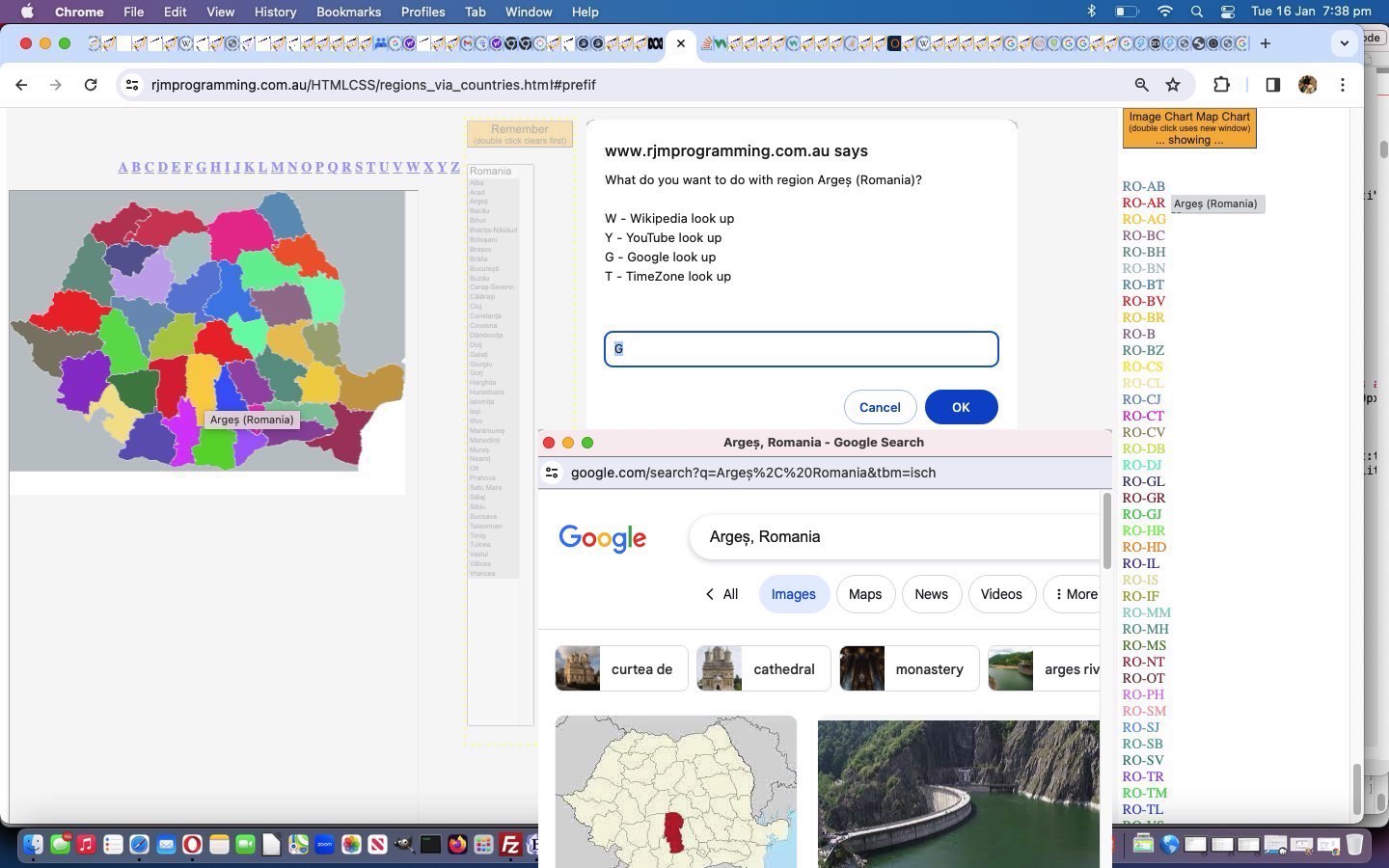
Task: Select the Images tab in Google popup
Action: (793, 594)
